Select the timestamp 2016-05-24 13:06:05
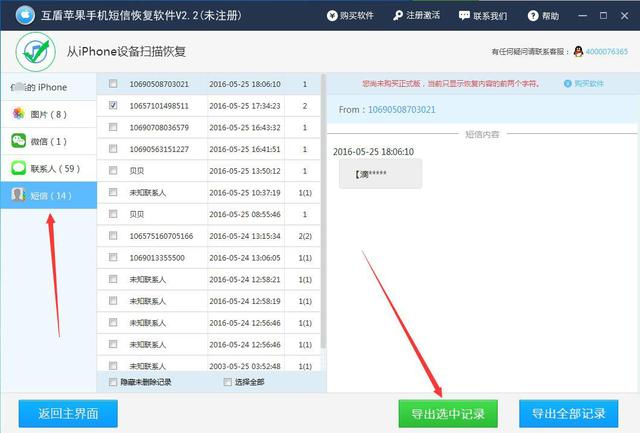The width and height of the screenshot is (640, 433). click(245, 258)
